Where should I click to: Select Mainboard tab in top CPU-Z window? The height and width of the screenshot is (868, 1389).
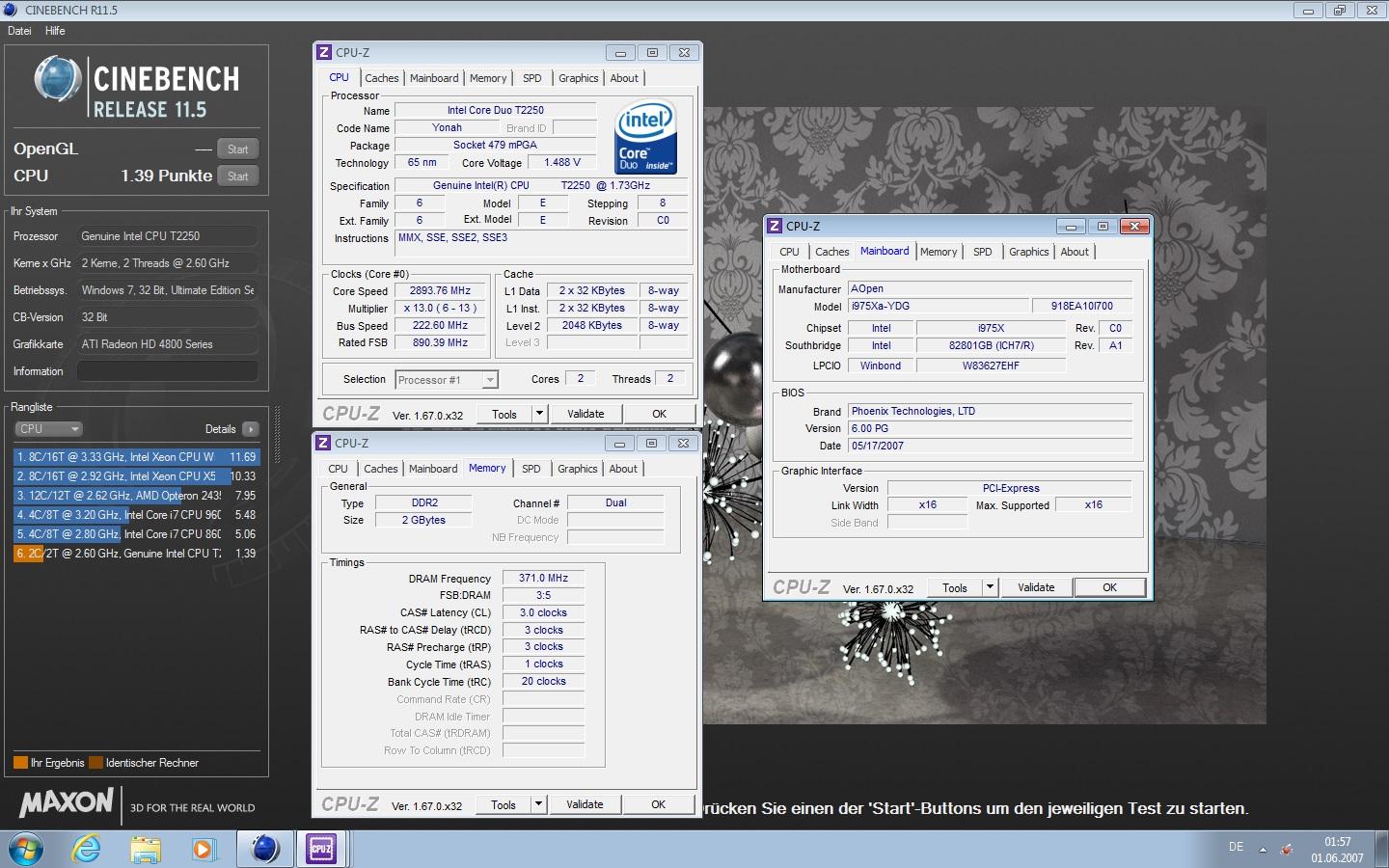[434, 78]
